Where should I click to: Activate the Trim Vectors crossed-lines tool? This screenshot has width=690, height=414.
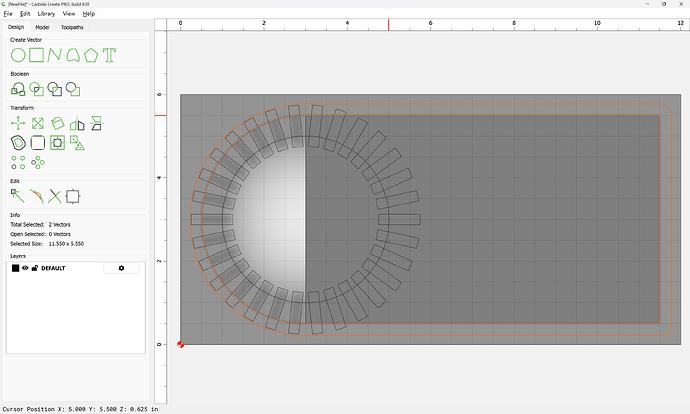coord(55,196)
